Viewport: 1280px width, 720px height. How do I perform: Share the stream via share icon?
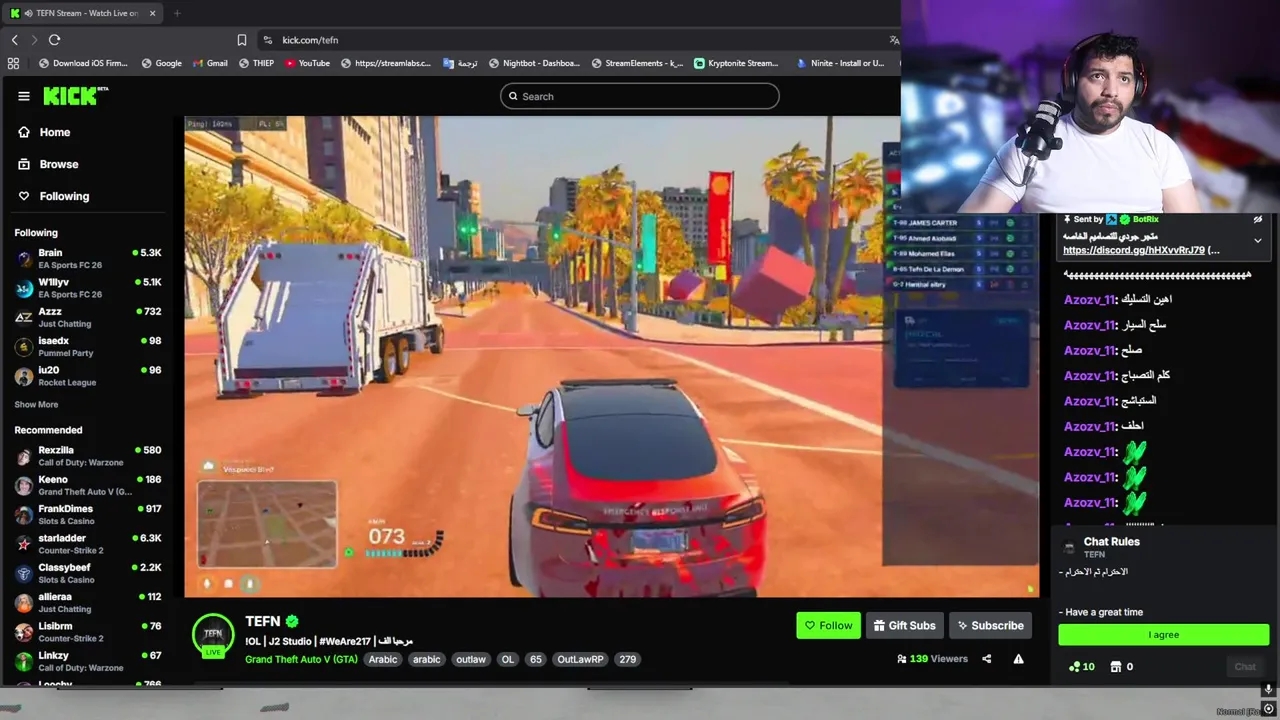[x=986, y=659]
